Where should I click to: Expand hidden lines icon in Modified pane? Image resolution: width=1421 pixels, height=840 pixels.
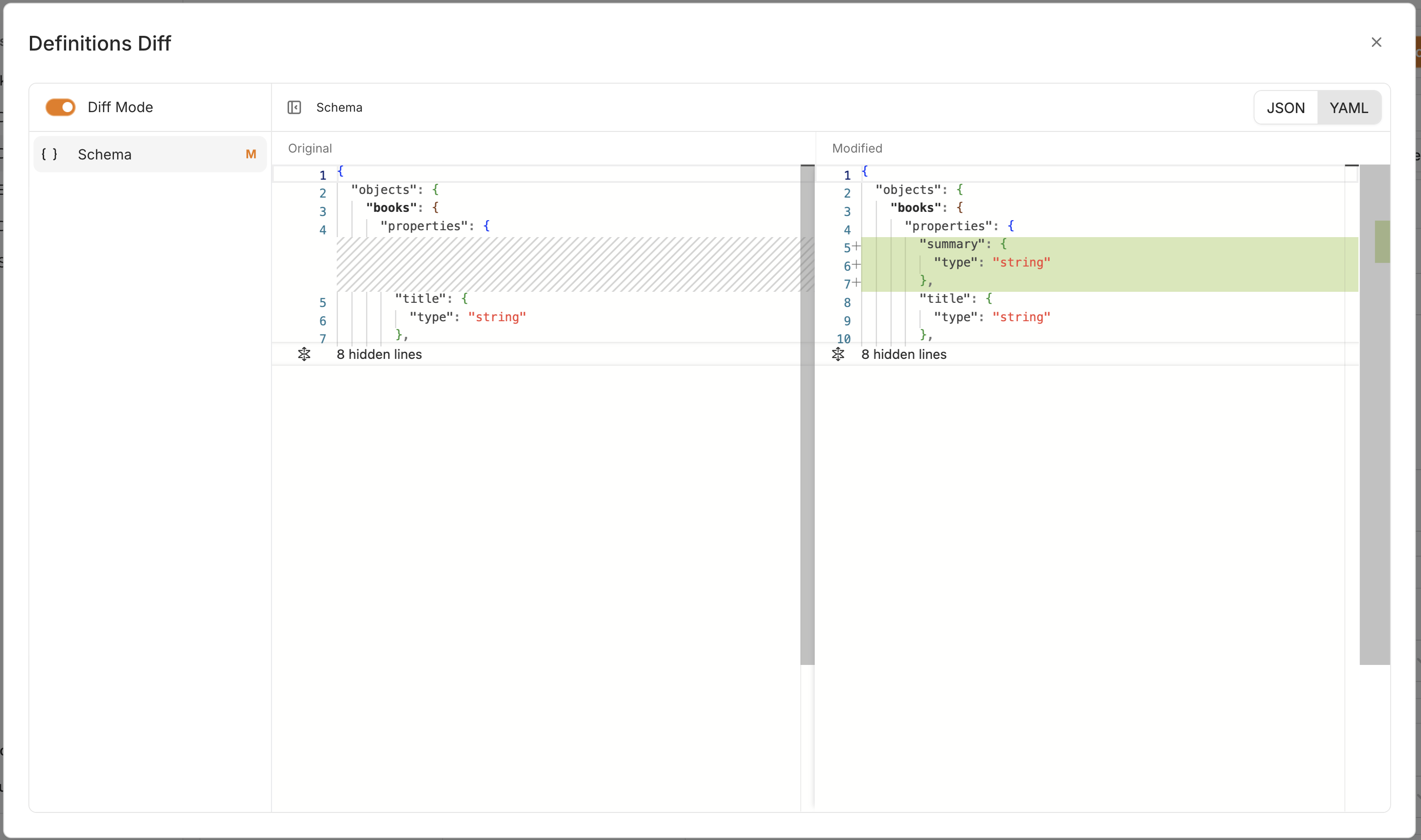click(x=838, y=354)
